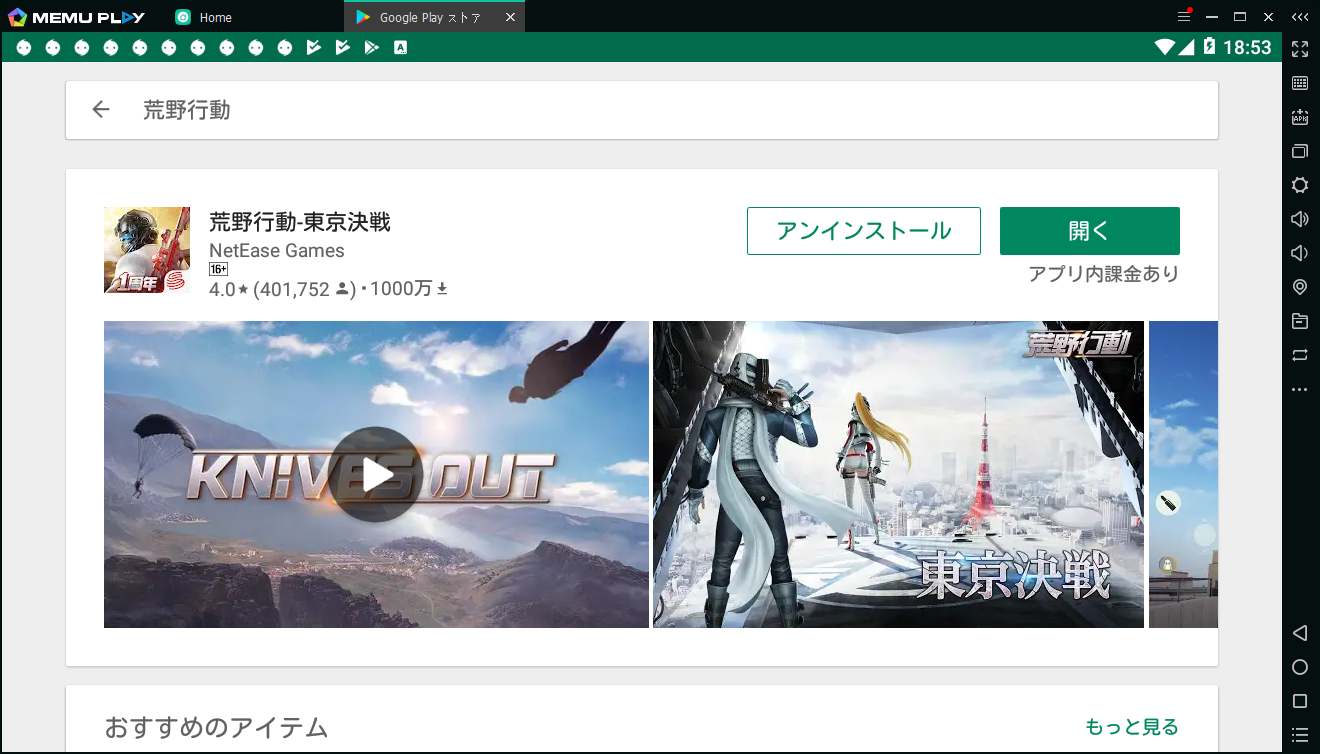Click the おすすめのアイテム heading
This screenshot has height=754, width=1320.
point(216,727)
